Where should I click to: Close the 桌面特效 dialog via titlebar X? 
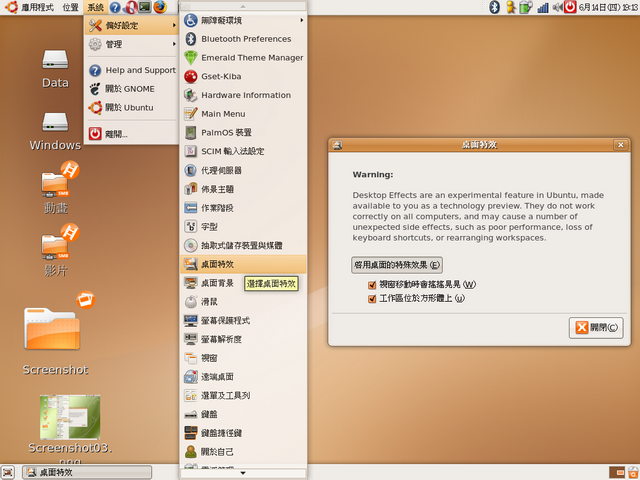[620, 145]
